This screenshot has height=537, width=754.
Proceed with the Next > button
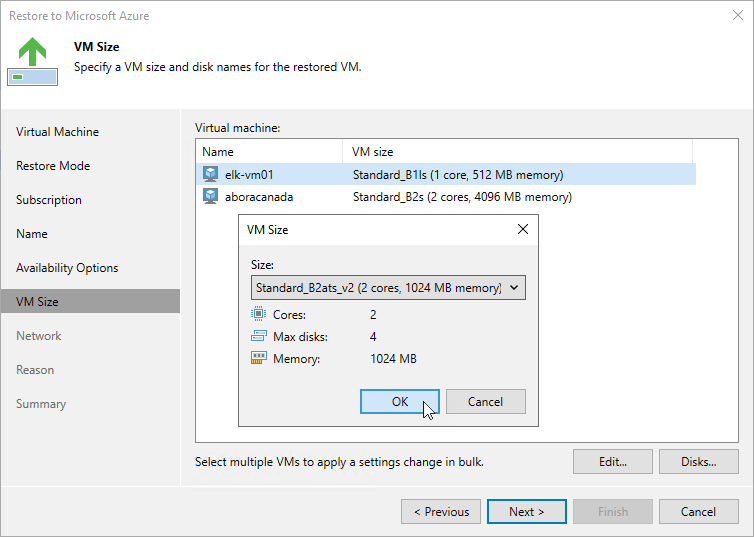pyautogui.click(x=527, y=512)
